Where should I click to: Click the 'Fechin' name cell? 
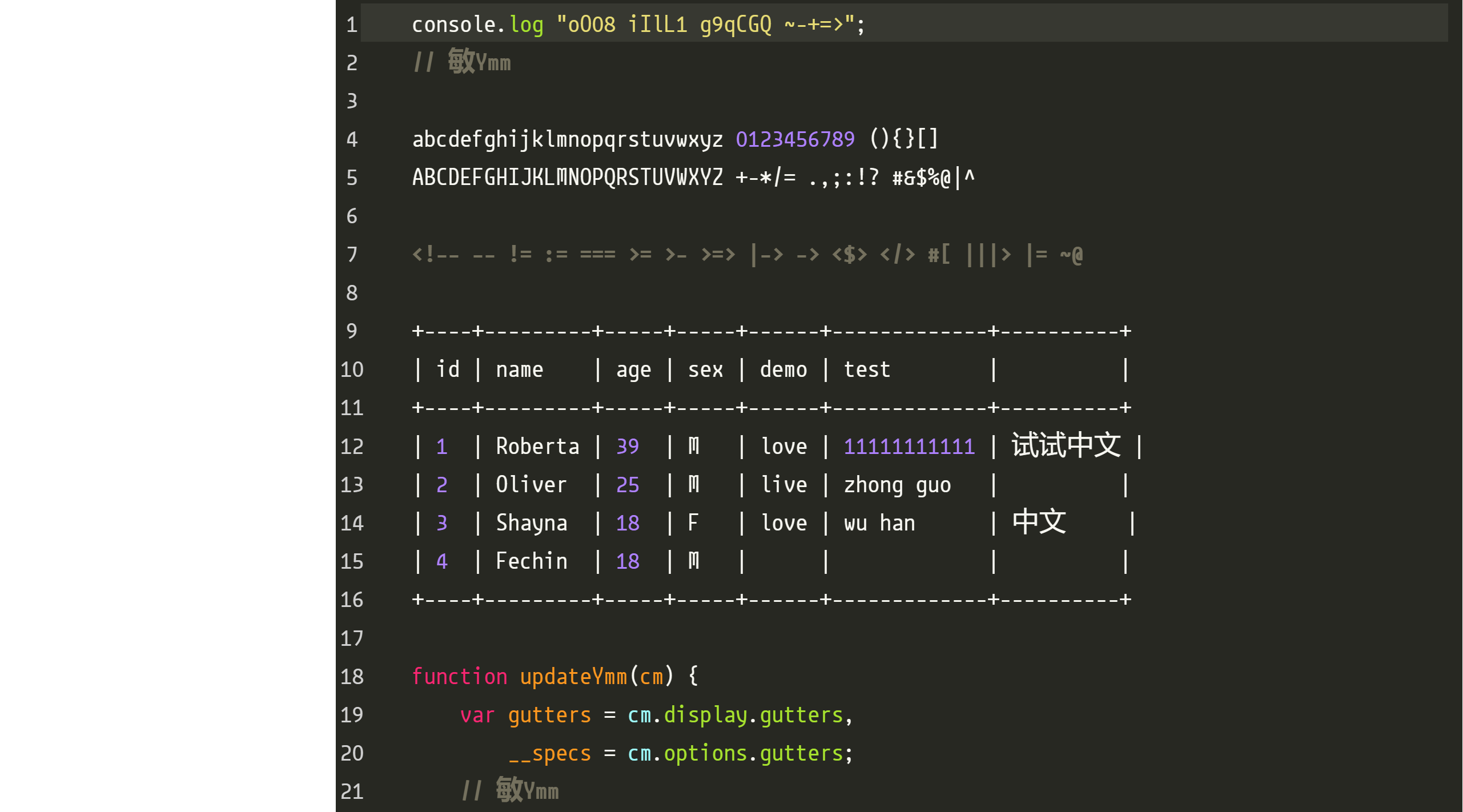[531, 561]
